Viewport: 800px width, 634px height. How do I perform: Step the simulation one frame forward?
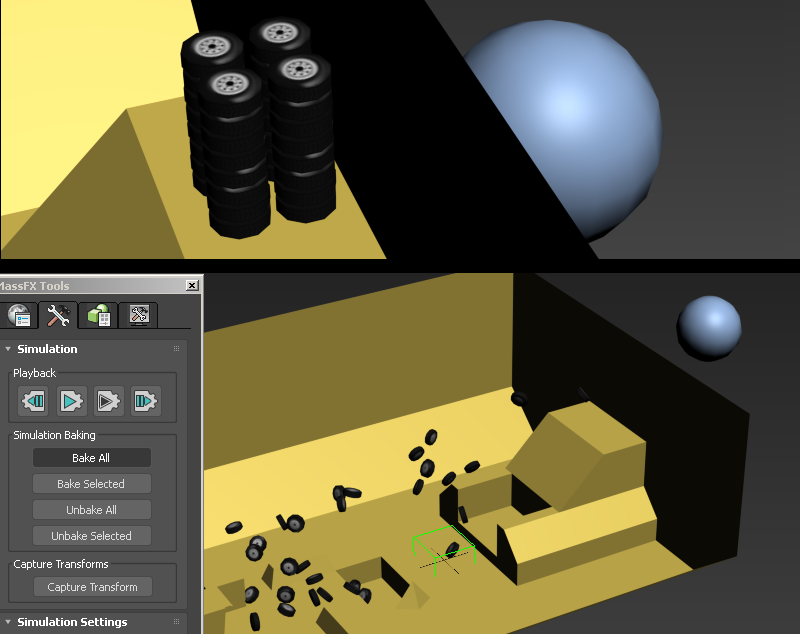coord(145,401)
